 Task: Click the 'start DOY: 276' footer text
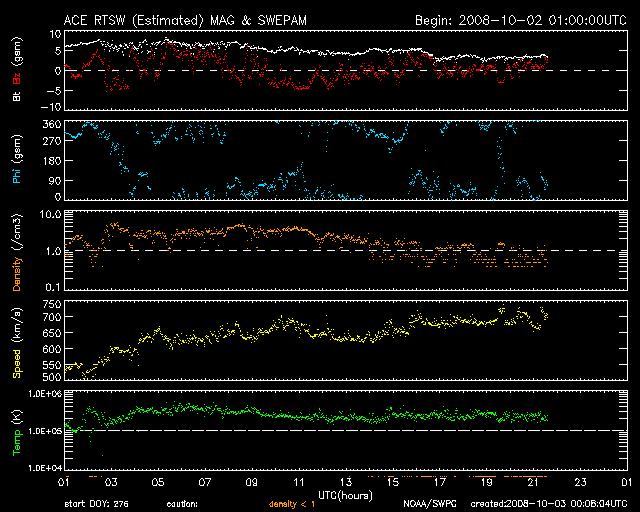tap(96, 504)
